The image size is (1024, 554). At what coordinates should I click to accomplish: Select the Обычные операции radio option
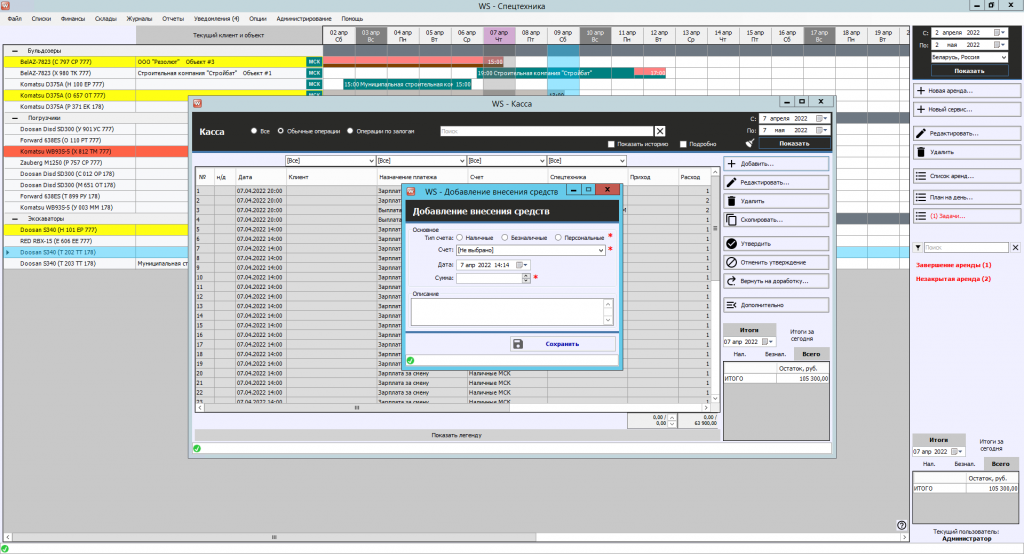pyautogui.click(x=281, y=131)
